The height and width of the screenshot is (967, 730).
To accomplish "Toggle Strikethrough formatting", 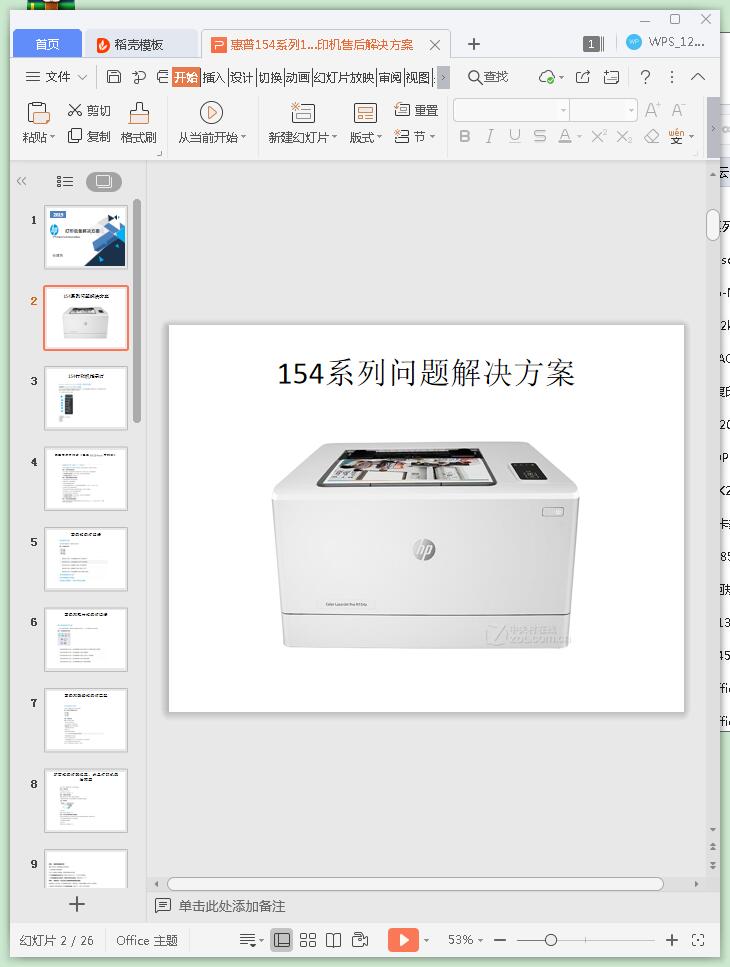I will click(539, 136).
